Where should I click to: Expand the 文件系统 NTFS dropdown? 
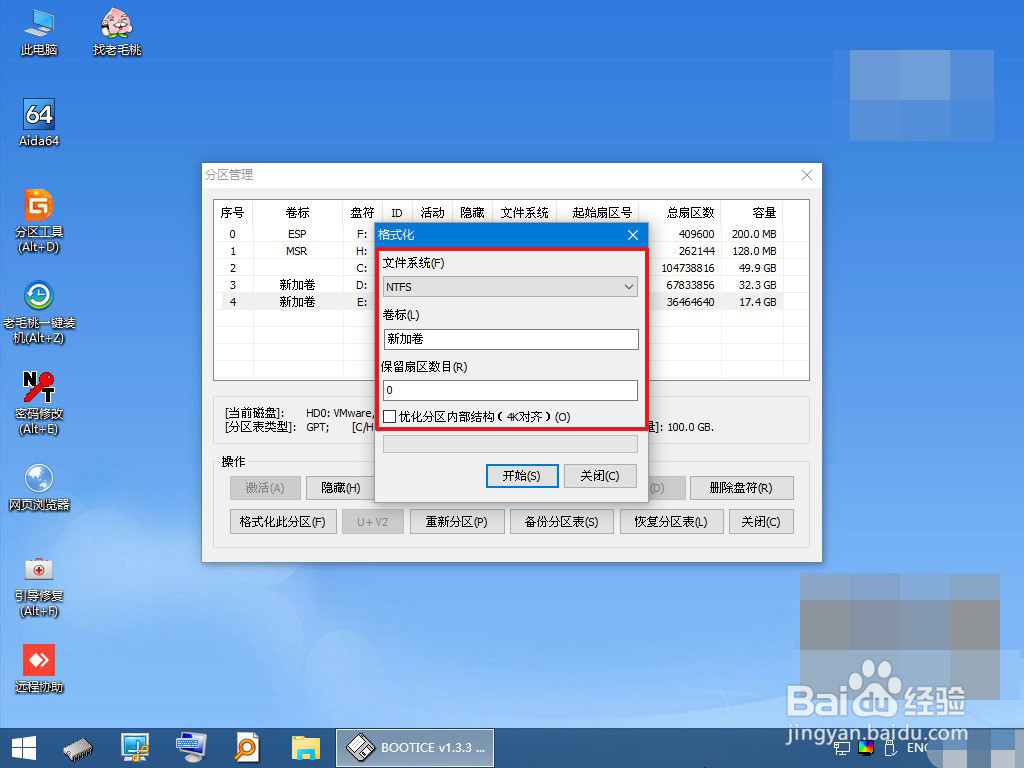pyautogui.click(x=510, y=287)
